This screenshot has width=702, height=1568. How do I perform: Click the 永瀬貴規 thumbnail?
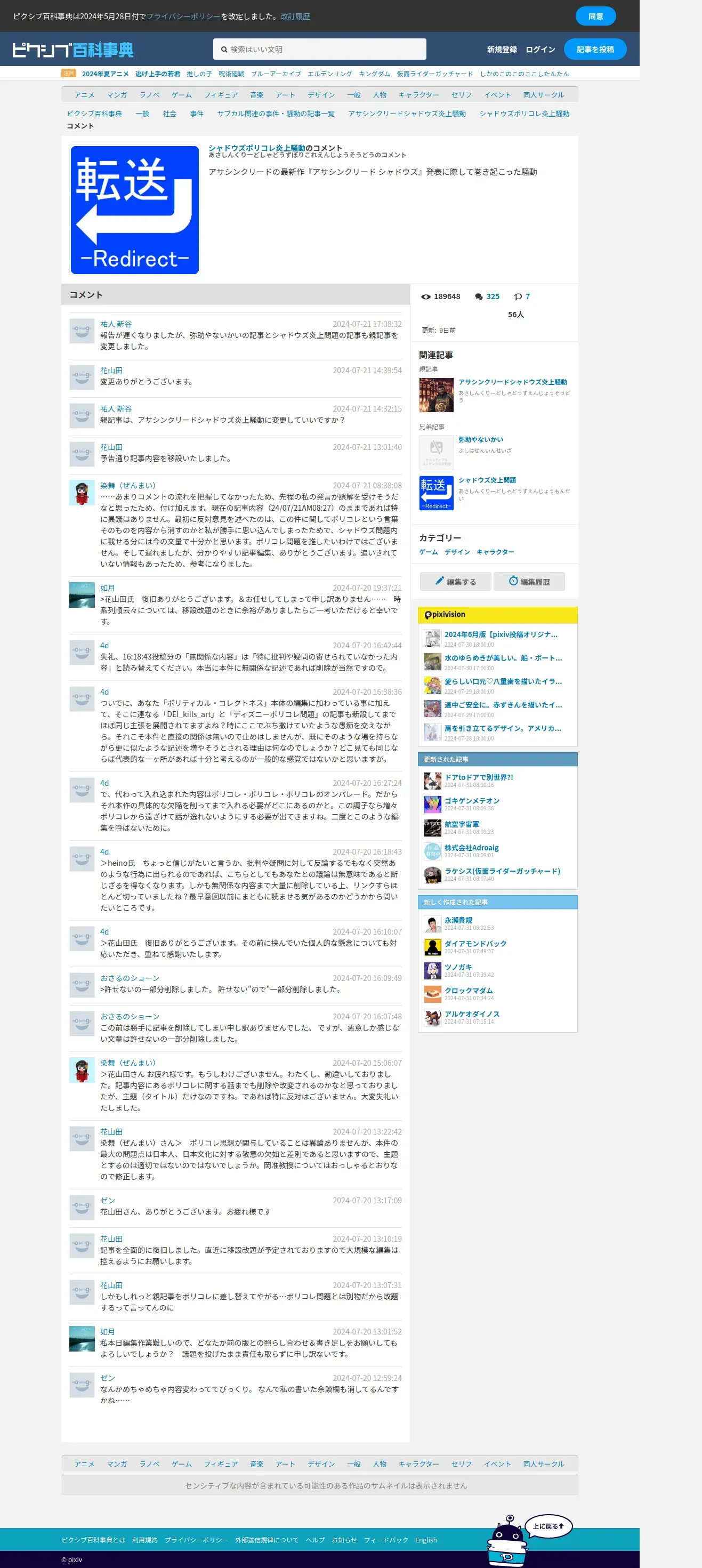(x=432, y=923)
